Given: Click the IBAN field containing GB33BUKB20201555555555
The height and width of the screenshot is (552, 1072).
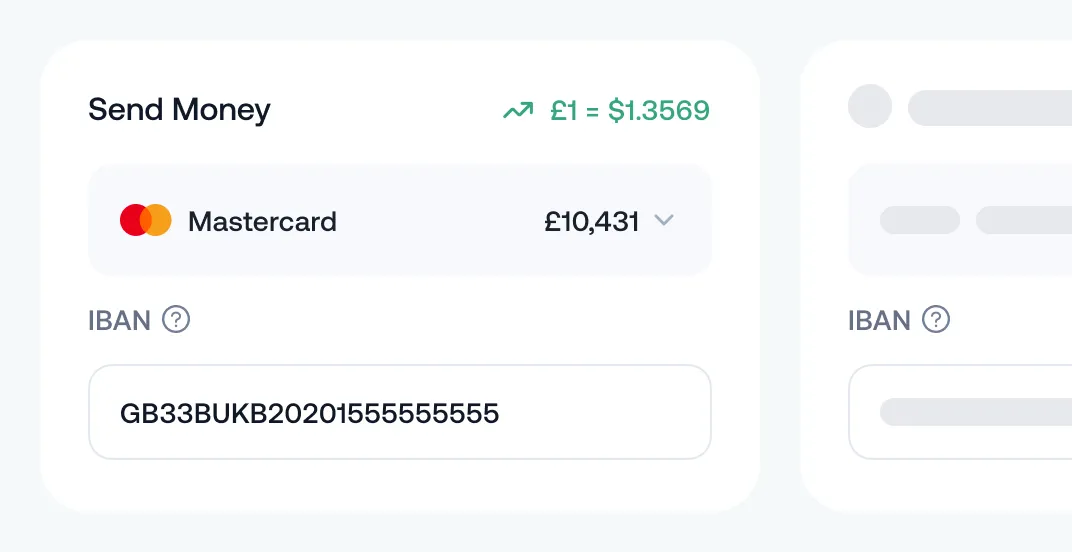Looking at the screenshot, I should point(400,412).
